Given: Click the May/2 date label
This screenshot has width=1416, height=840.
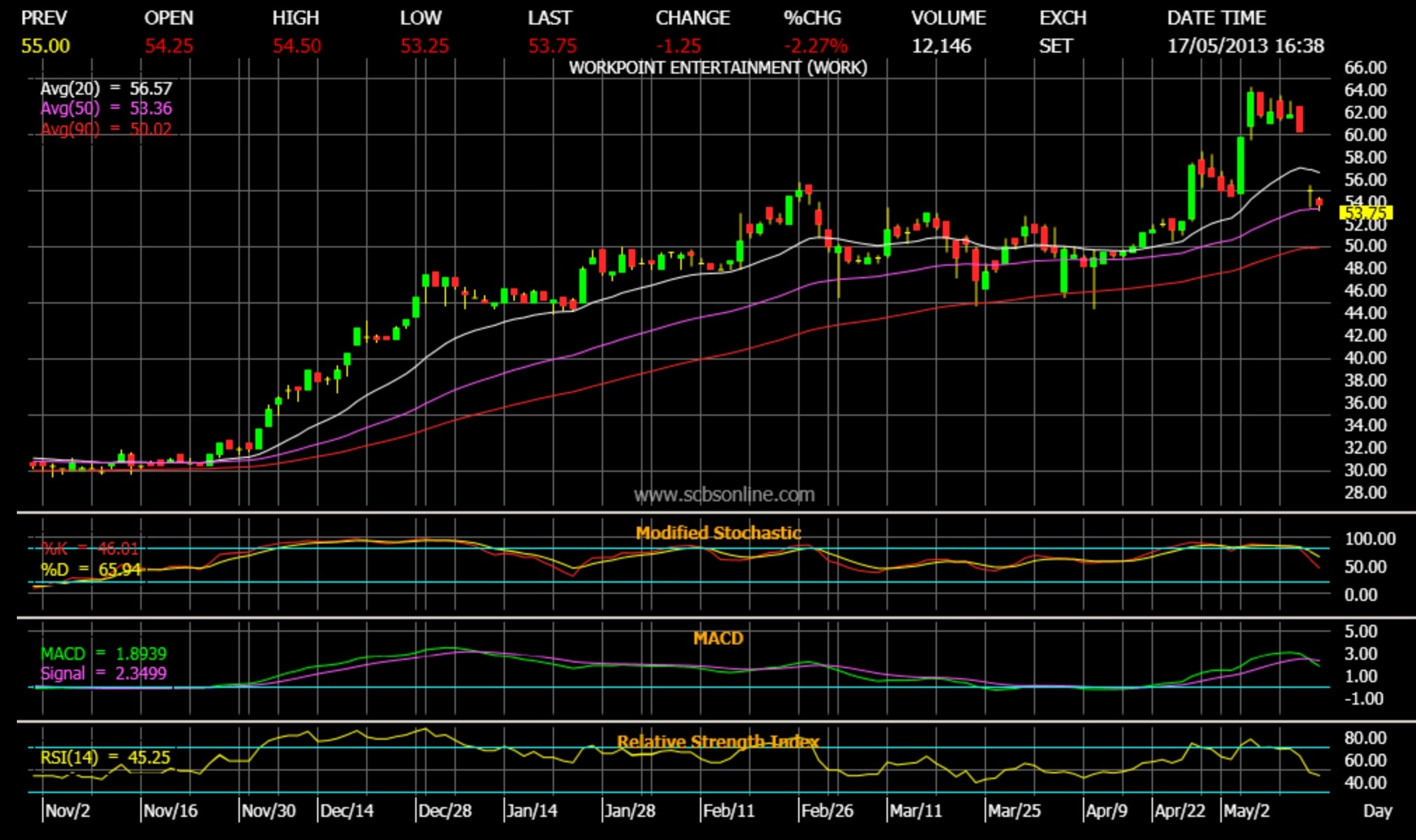Looking at the screenshot, I should (1247, 811).
